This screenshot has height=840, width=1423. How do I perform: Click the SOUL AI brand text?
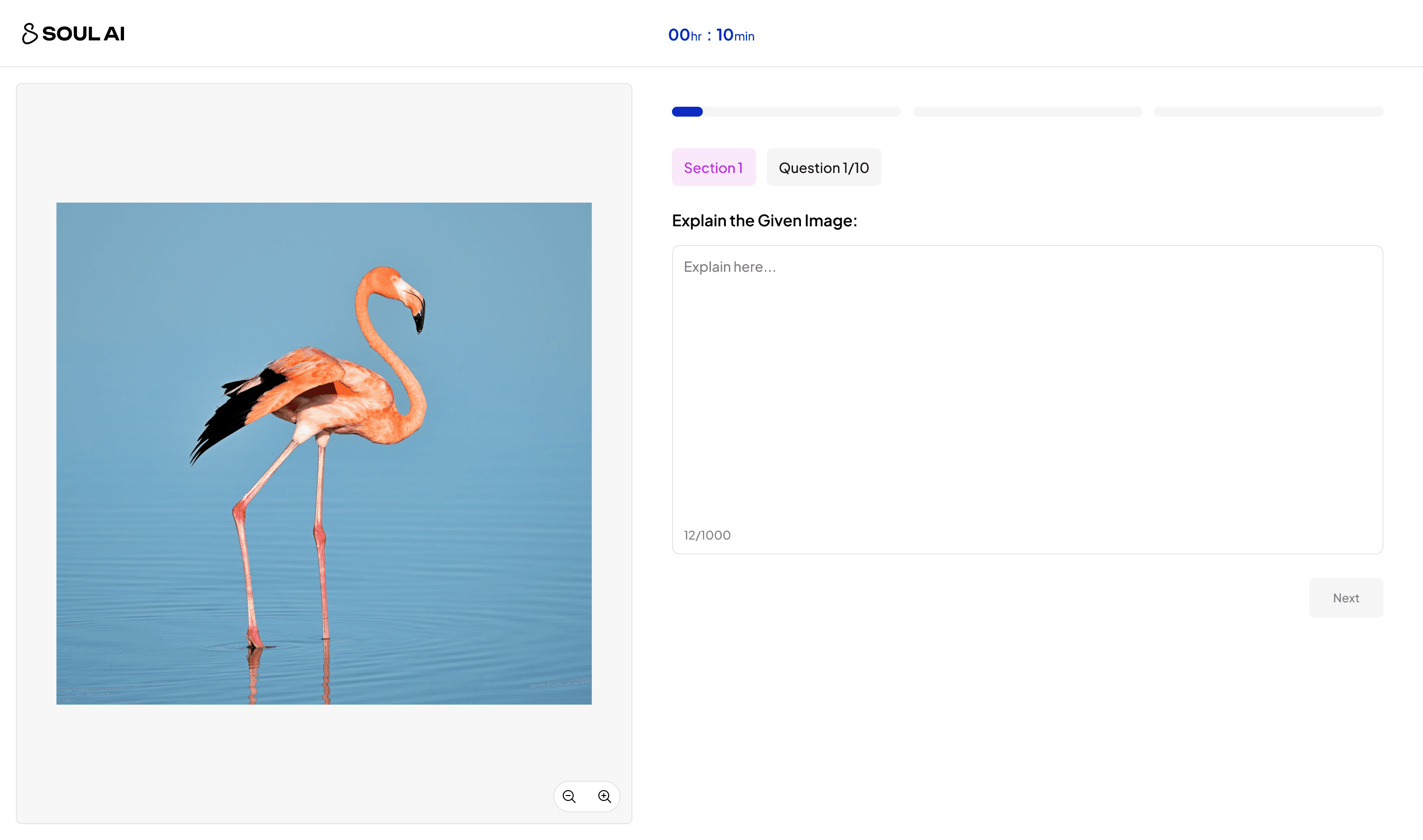point(83,34)
